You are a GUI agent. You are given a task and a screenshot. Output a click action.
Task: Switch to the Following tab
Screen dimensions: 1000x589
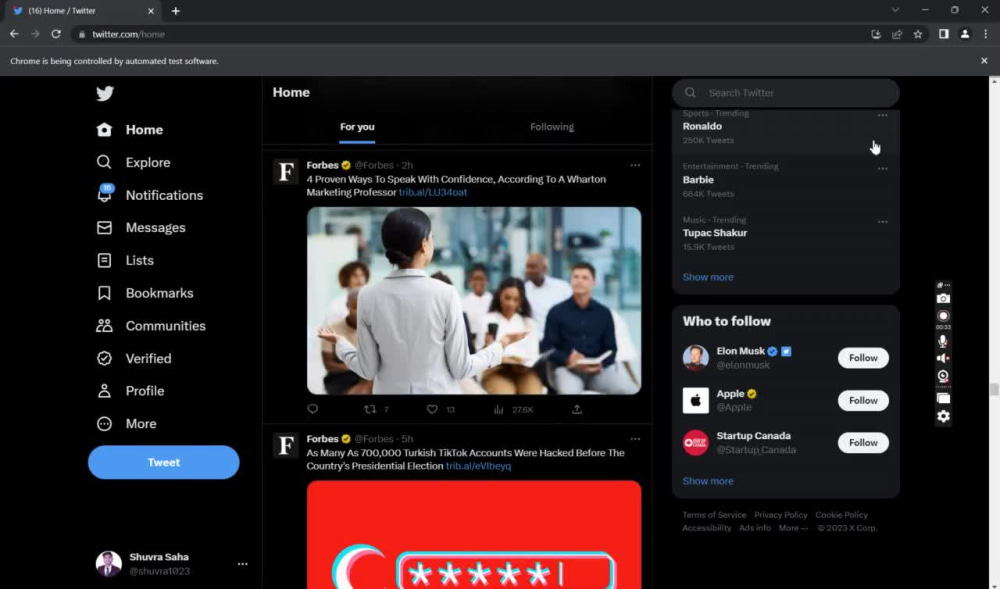coord(552,127)
